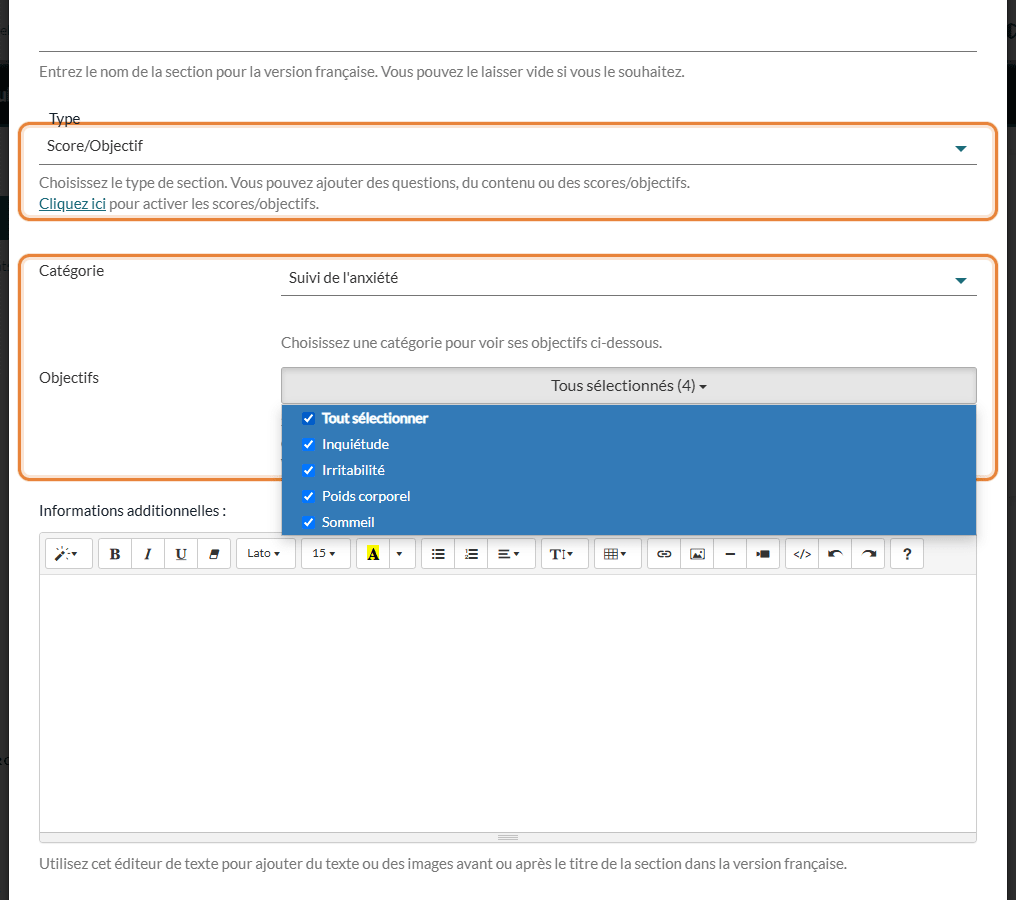Viewport: 1016px width, 900px height.
Task: Open the Lato font family dropdown
Action: point(266,554)
